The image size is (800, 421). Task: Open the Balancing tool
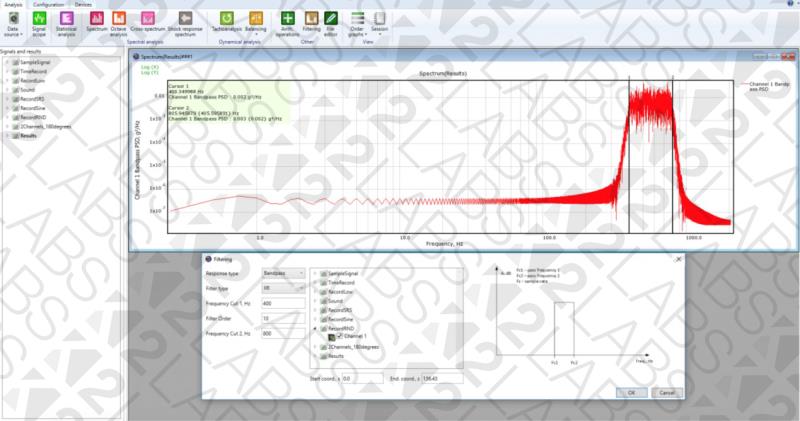point(256,22)
